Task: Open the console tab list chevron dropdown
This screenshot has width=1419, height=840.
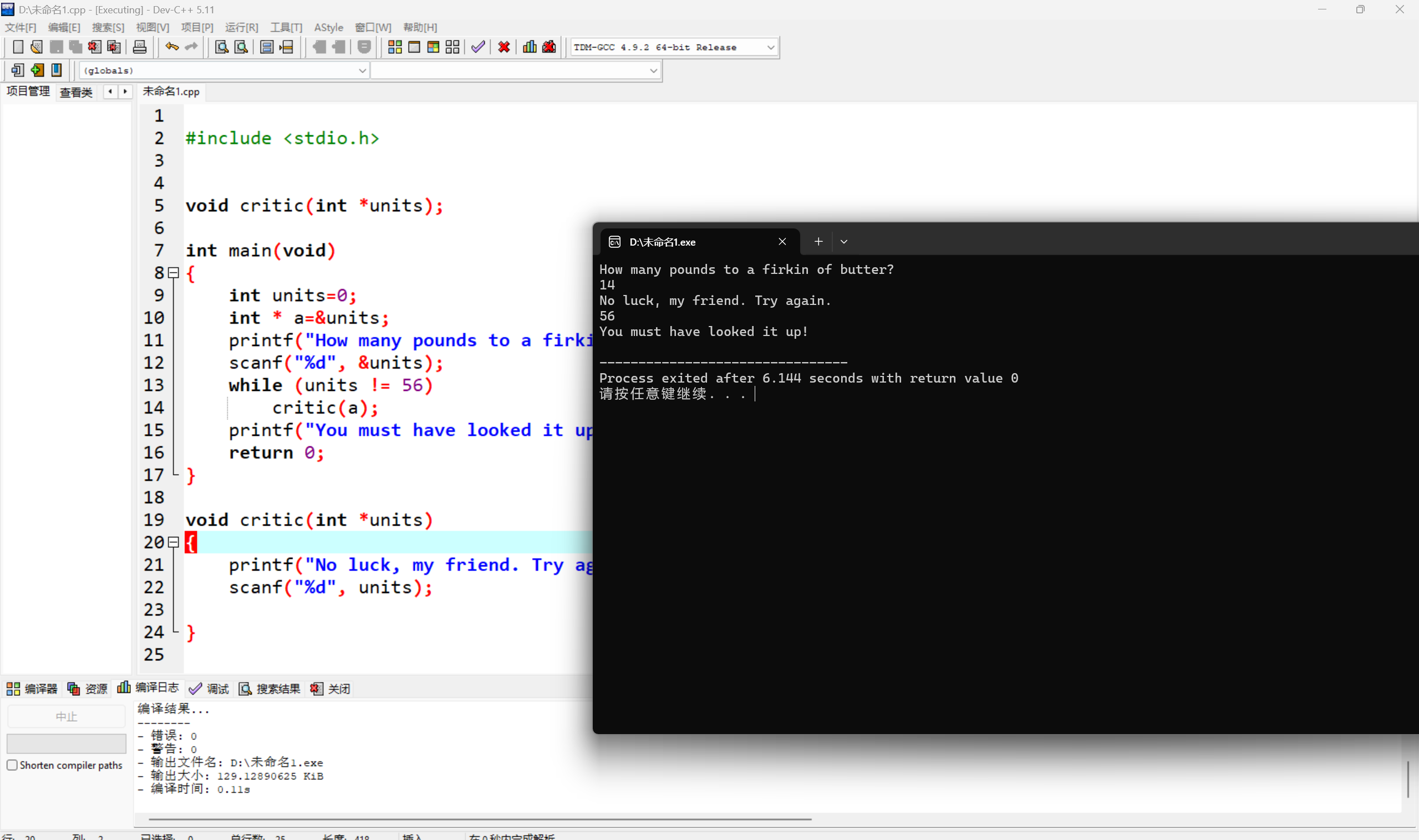Action: pyautogui.click(x=843, y=242)
